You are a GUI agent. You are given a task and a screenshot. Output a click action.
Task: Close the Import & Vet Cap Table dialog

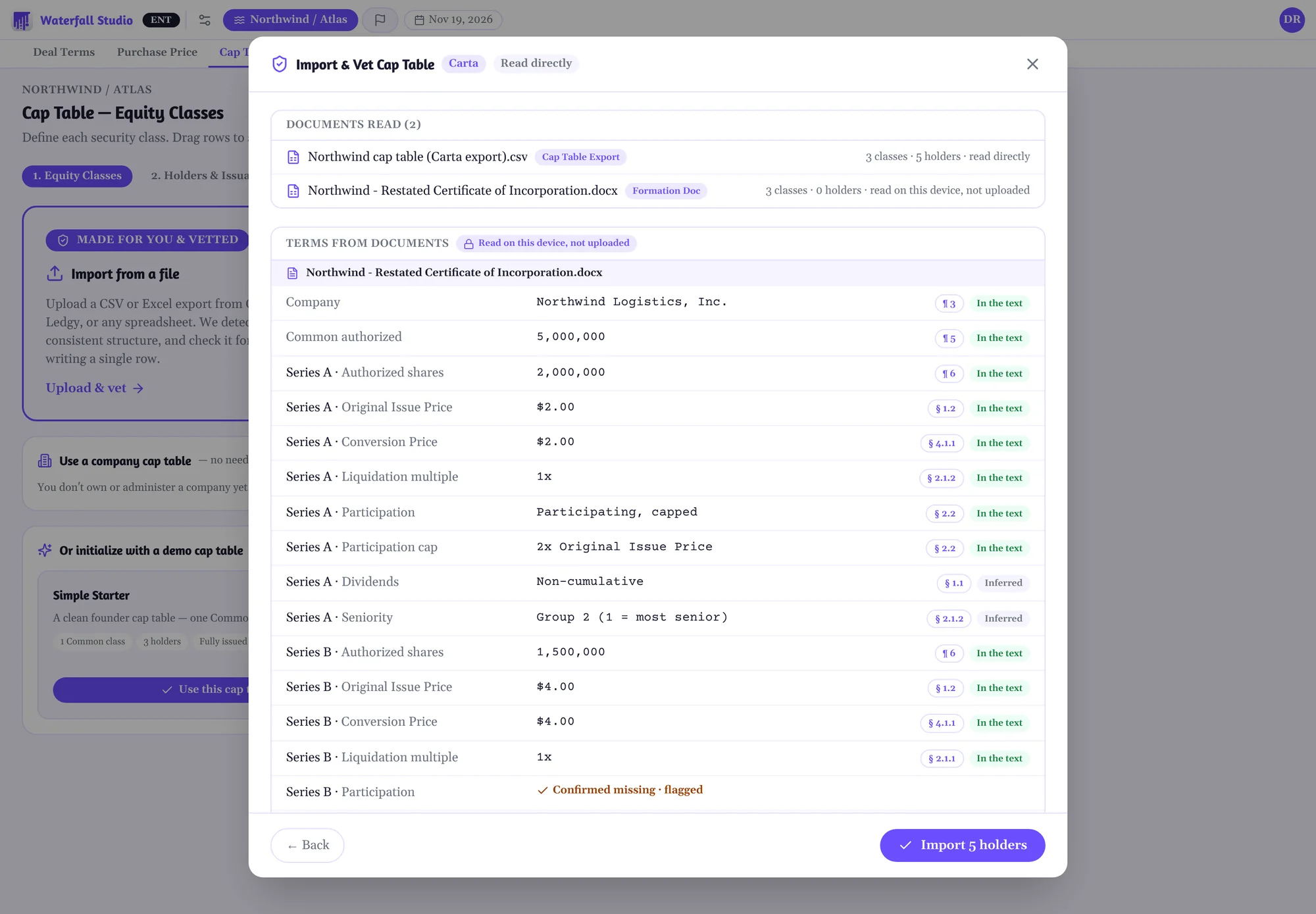coord(1032,64)
